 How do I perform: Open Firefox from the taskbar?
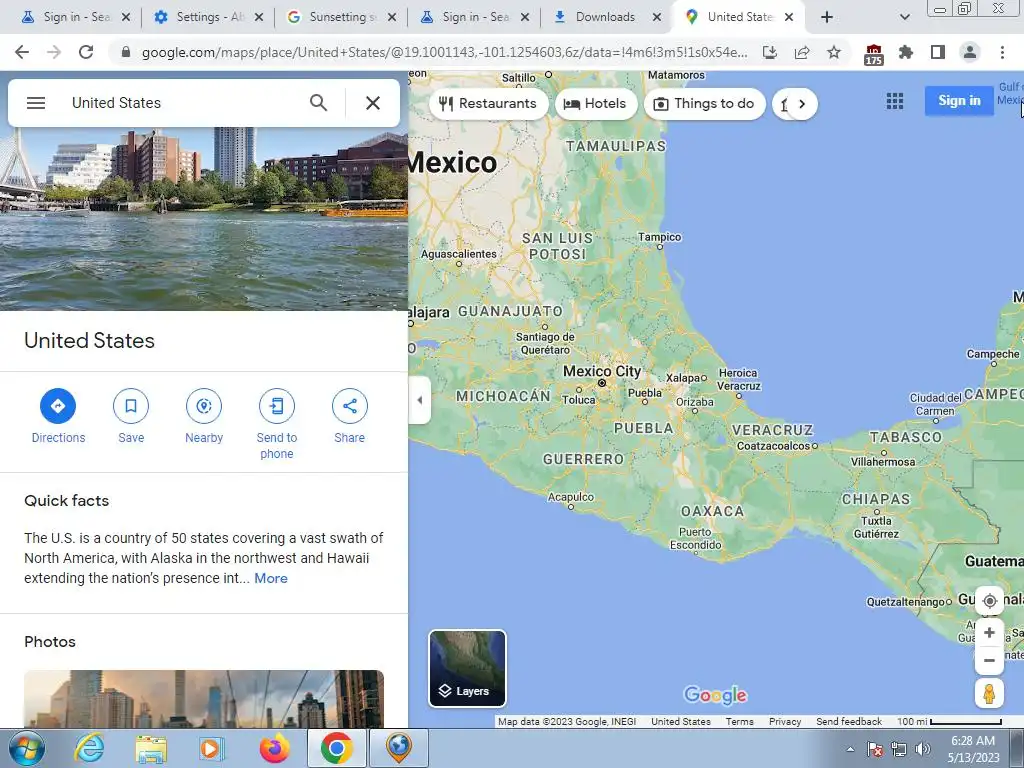274,748
